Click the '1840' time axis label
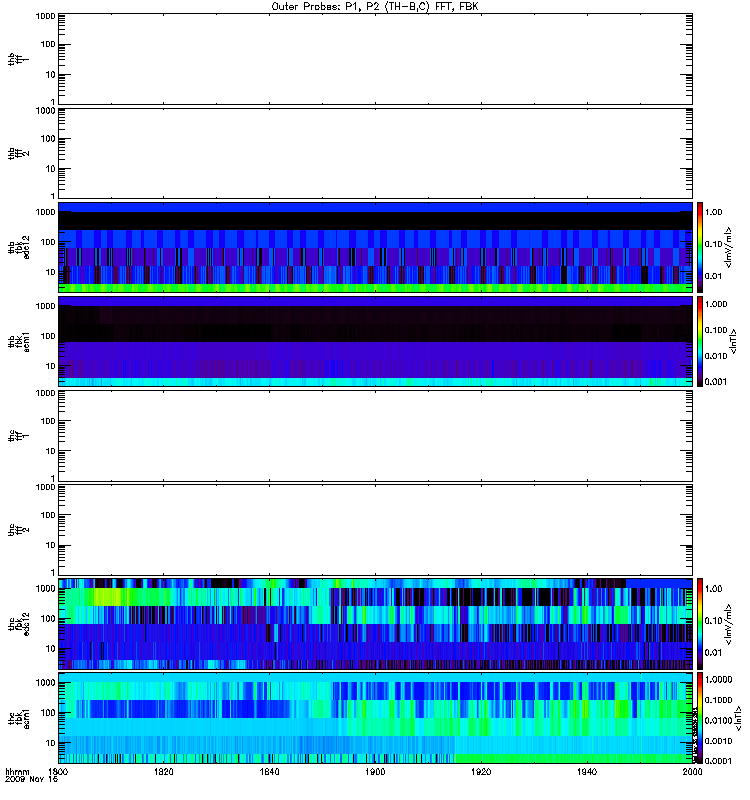The width and height of the screenshot is (750, 800). [x=269, y=771]
